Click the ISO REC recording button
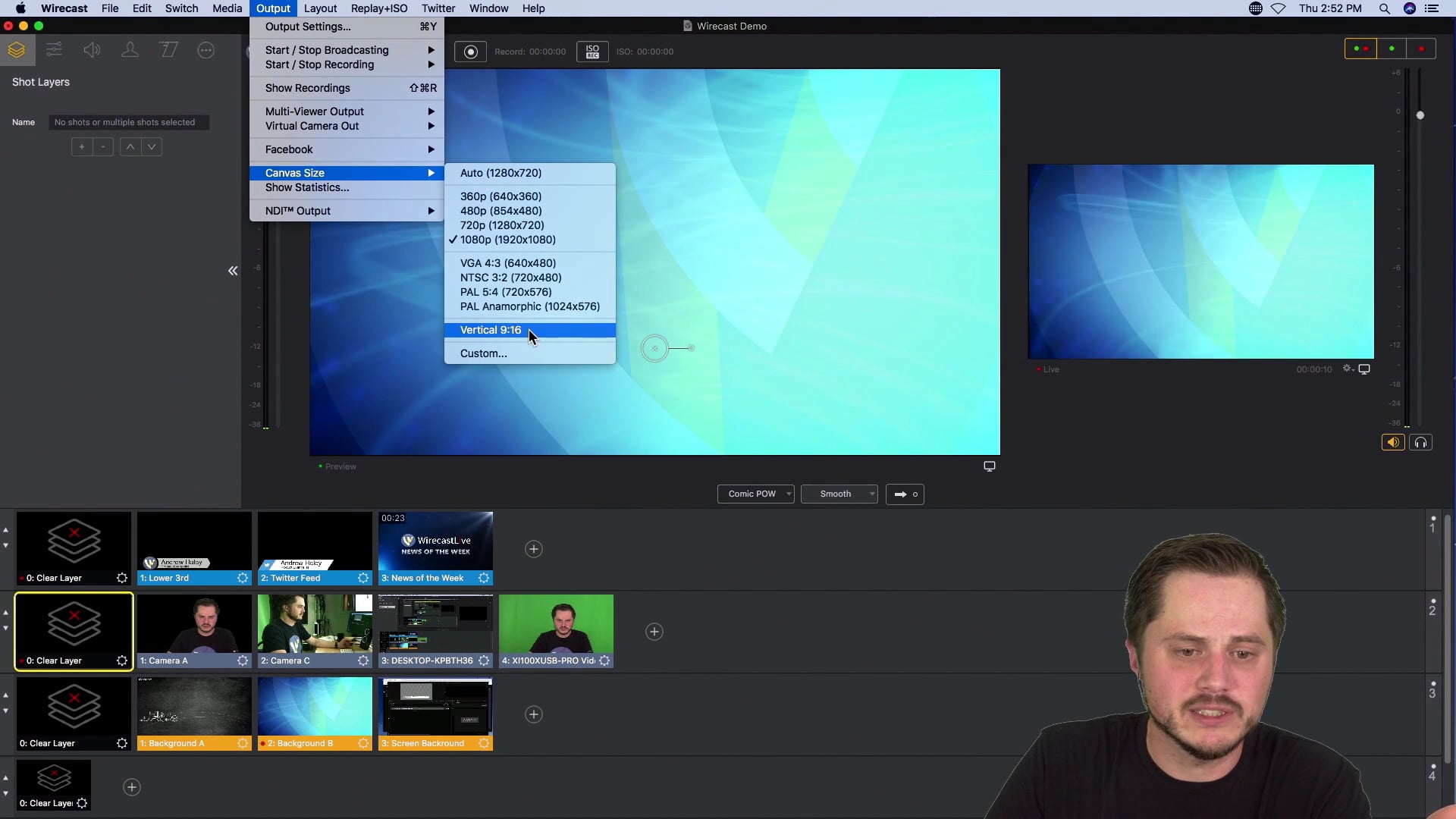This screenshot has height=819, width=1456. (591, 52)
